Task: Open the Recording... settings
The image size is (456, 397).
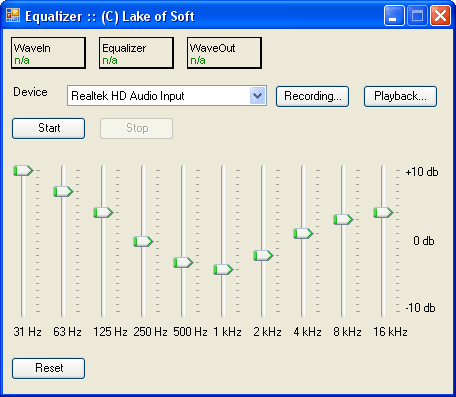Action: (312, 96)
